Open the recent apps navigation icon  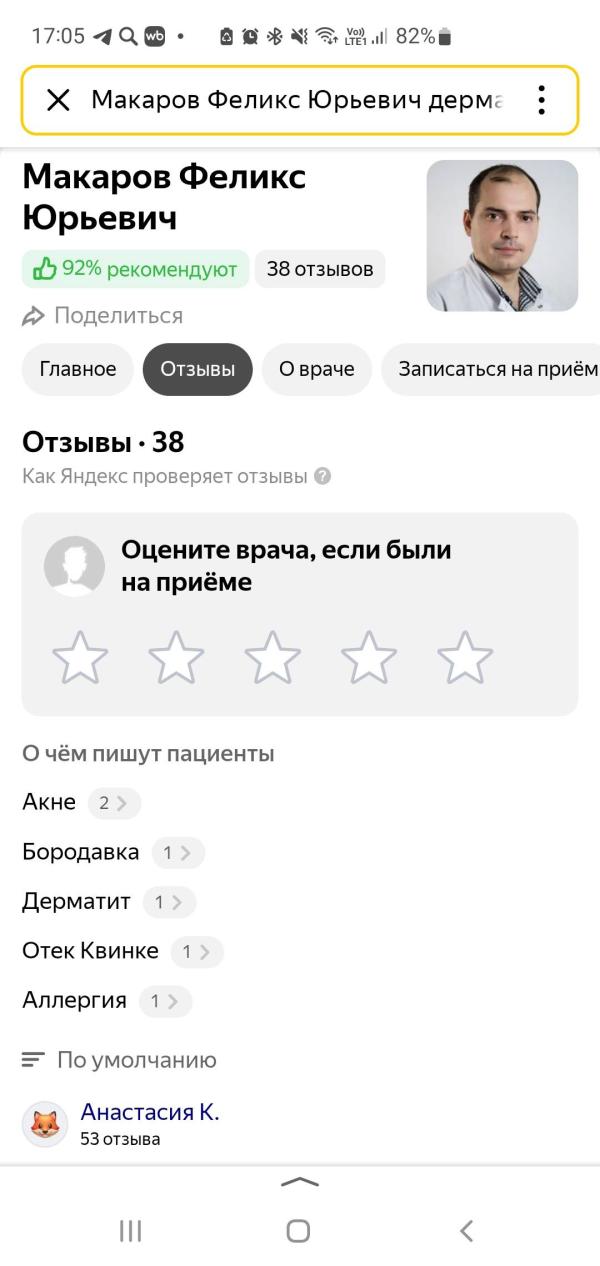click(130, 1231)
